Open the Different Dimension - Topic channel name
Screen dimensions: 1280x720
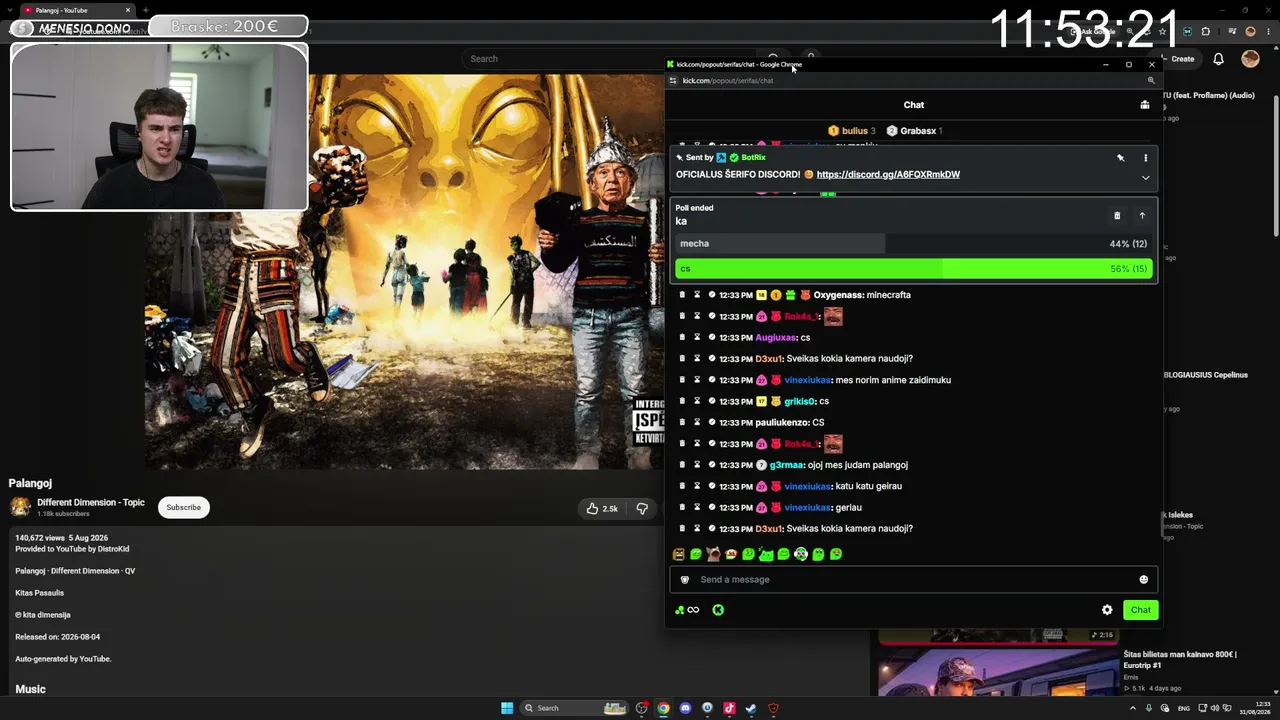pos(91,502)
